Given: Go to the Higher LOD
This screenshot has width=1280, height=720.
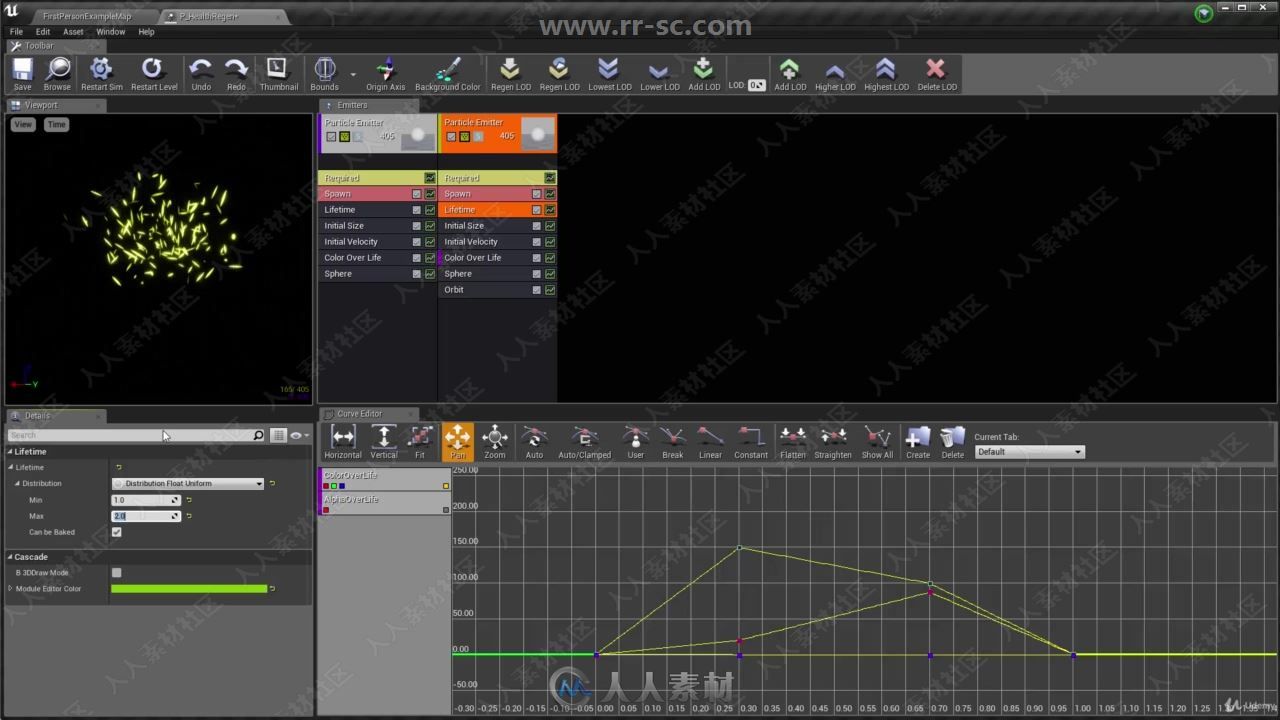Looking at the screenshot, I should (835, 74).
